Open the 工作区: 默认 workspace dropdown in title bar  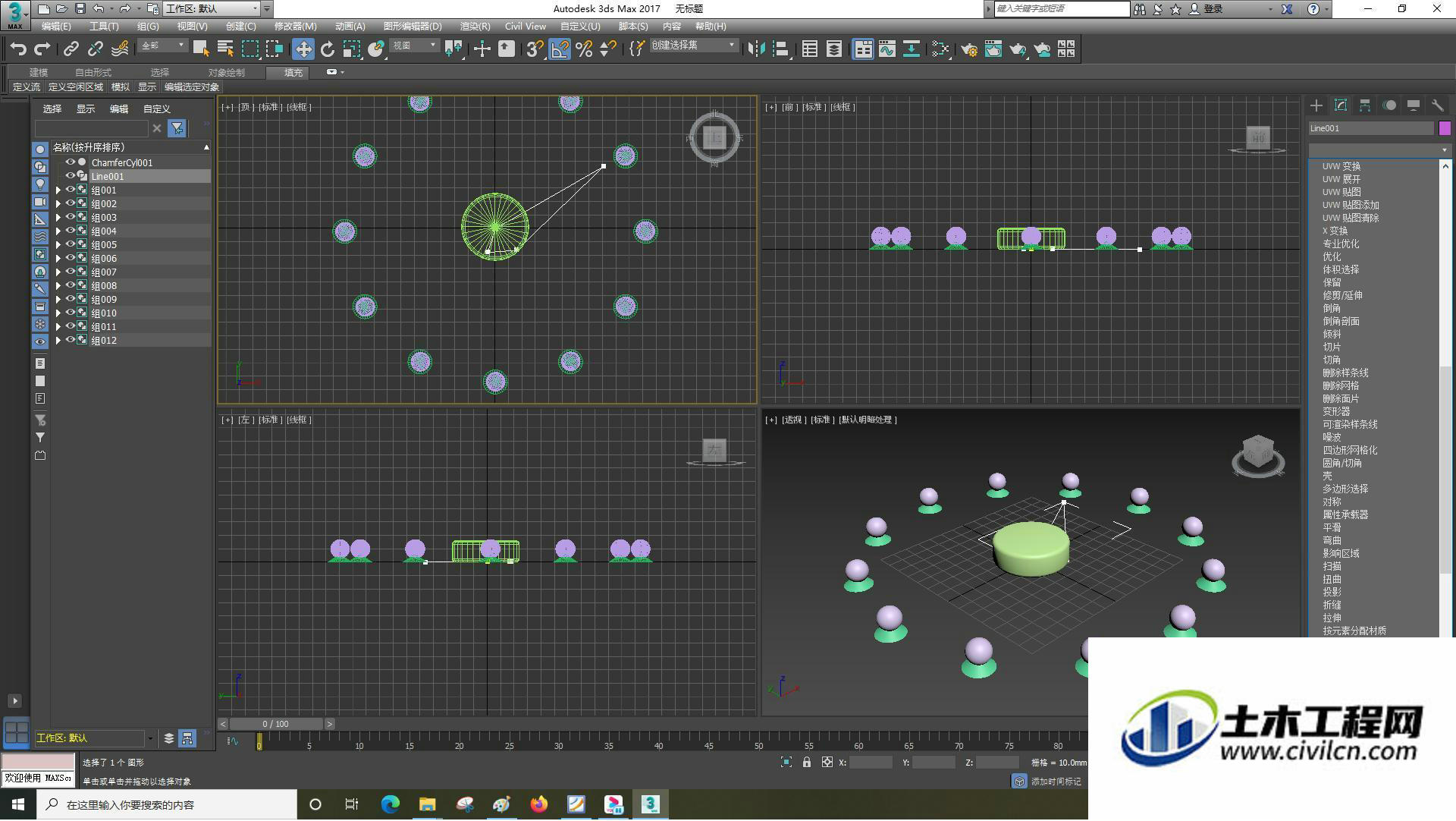click(212, 8)
